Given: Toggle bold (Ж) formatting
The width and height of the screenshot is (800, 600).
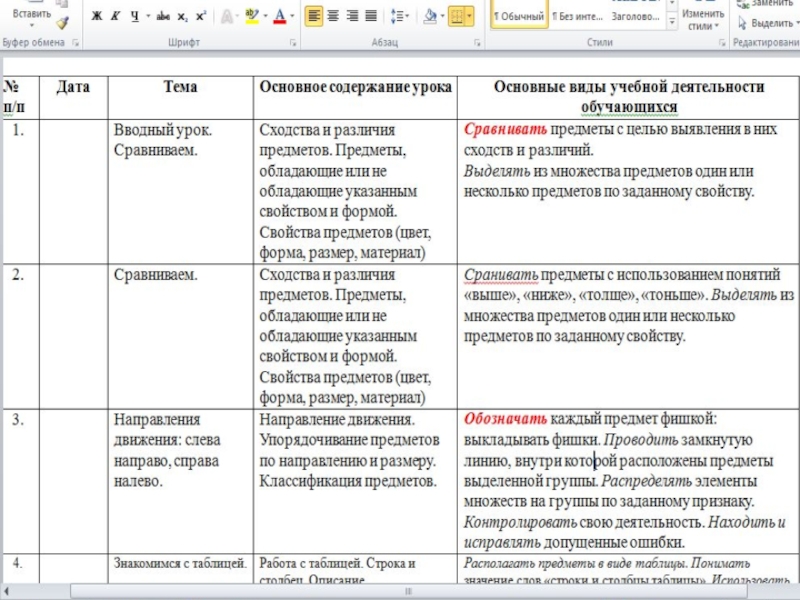Looking at the screenshot, I should [96, 16].
